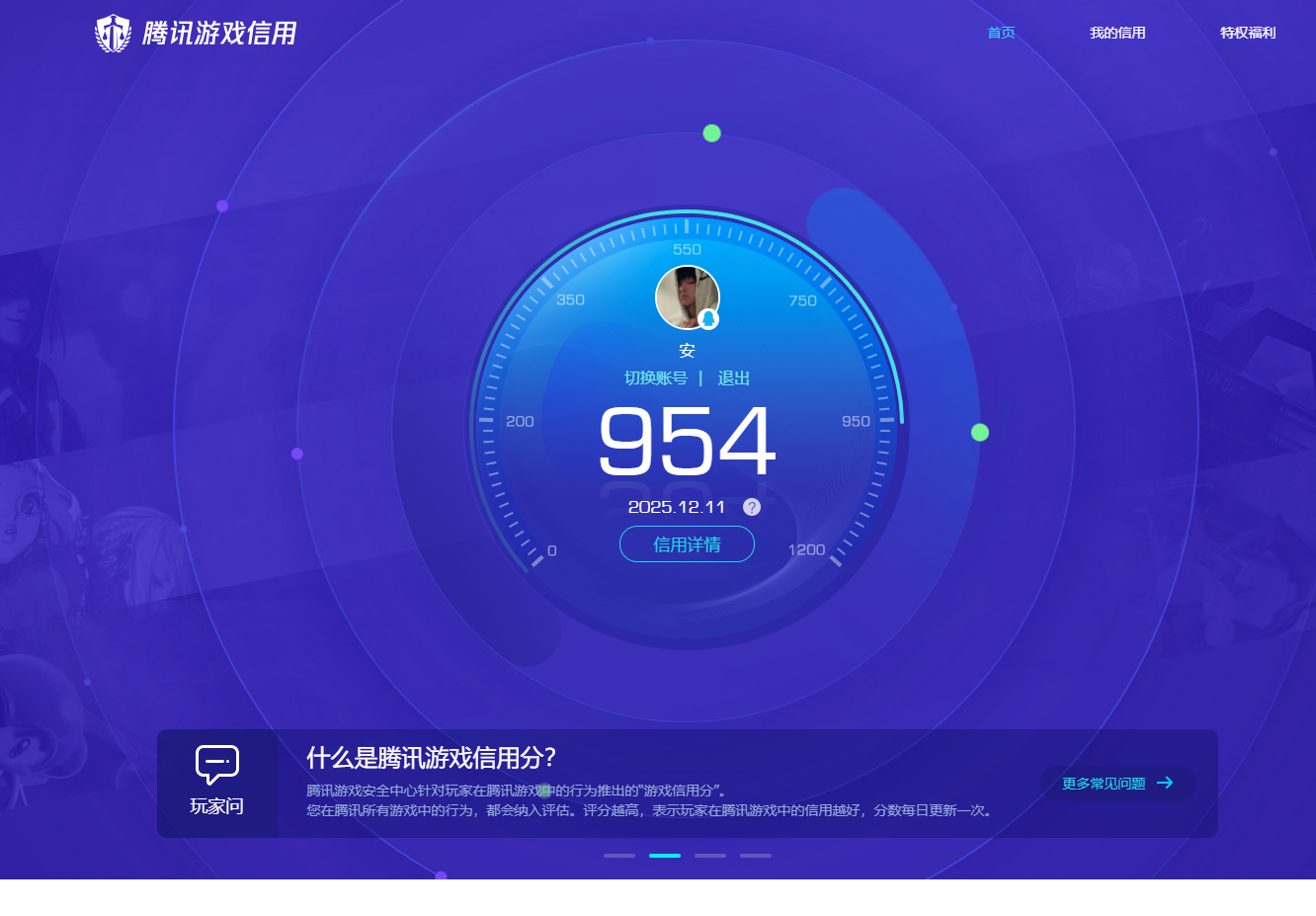This screenshot has height=916, width=1316.
Task: Click the 信用详情 button
Action: [x=687, y=543]
